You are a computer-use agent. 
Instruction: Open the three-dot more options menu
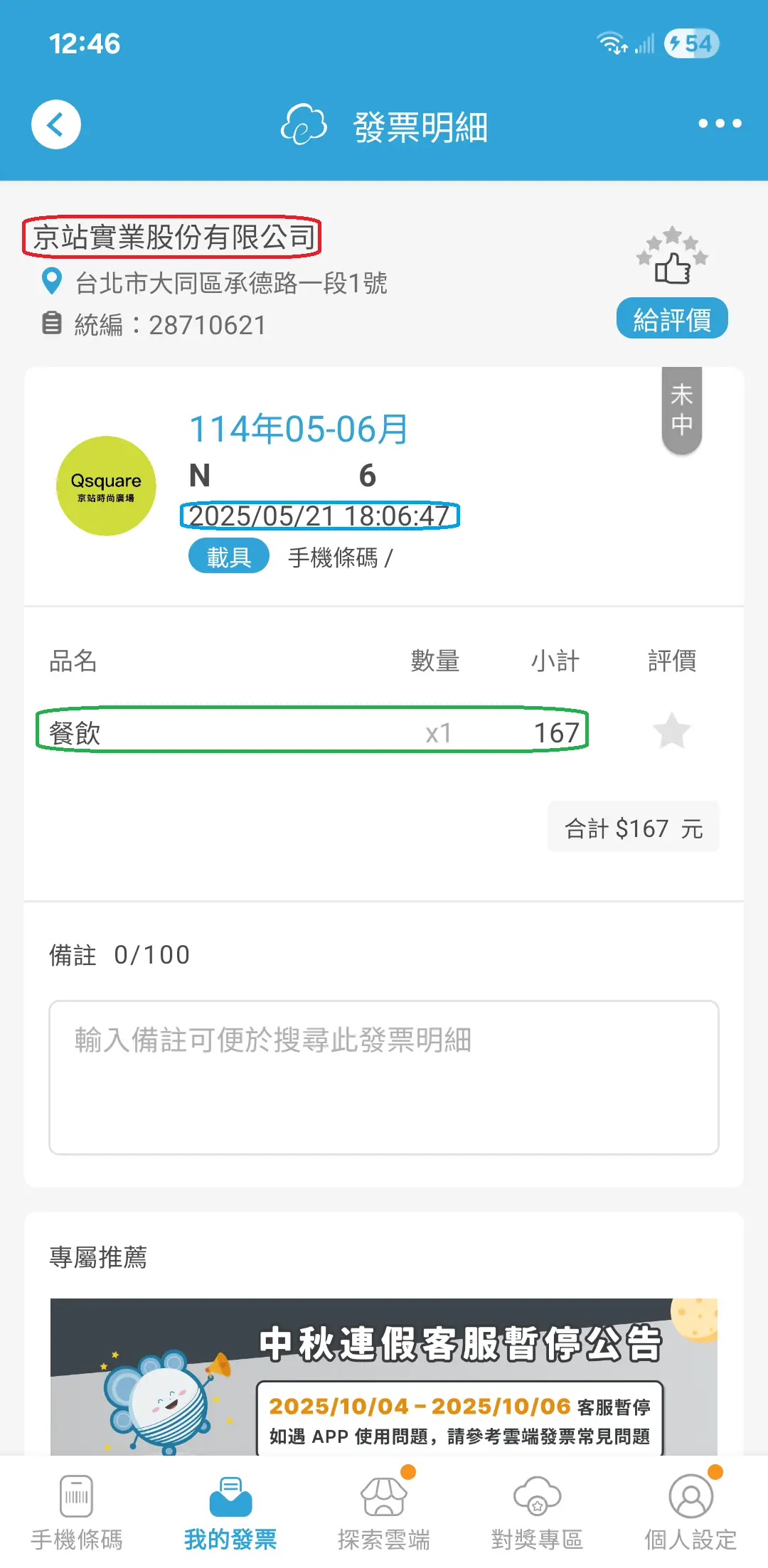(x=719, y=124)
